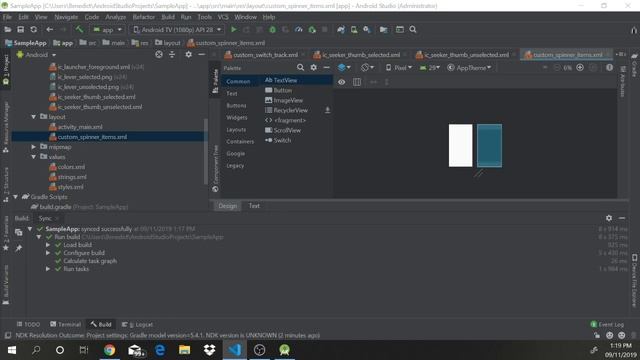Open the Android project view dropdown
Screen dimensions: 640x360
point(36,55)
